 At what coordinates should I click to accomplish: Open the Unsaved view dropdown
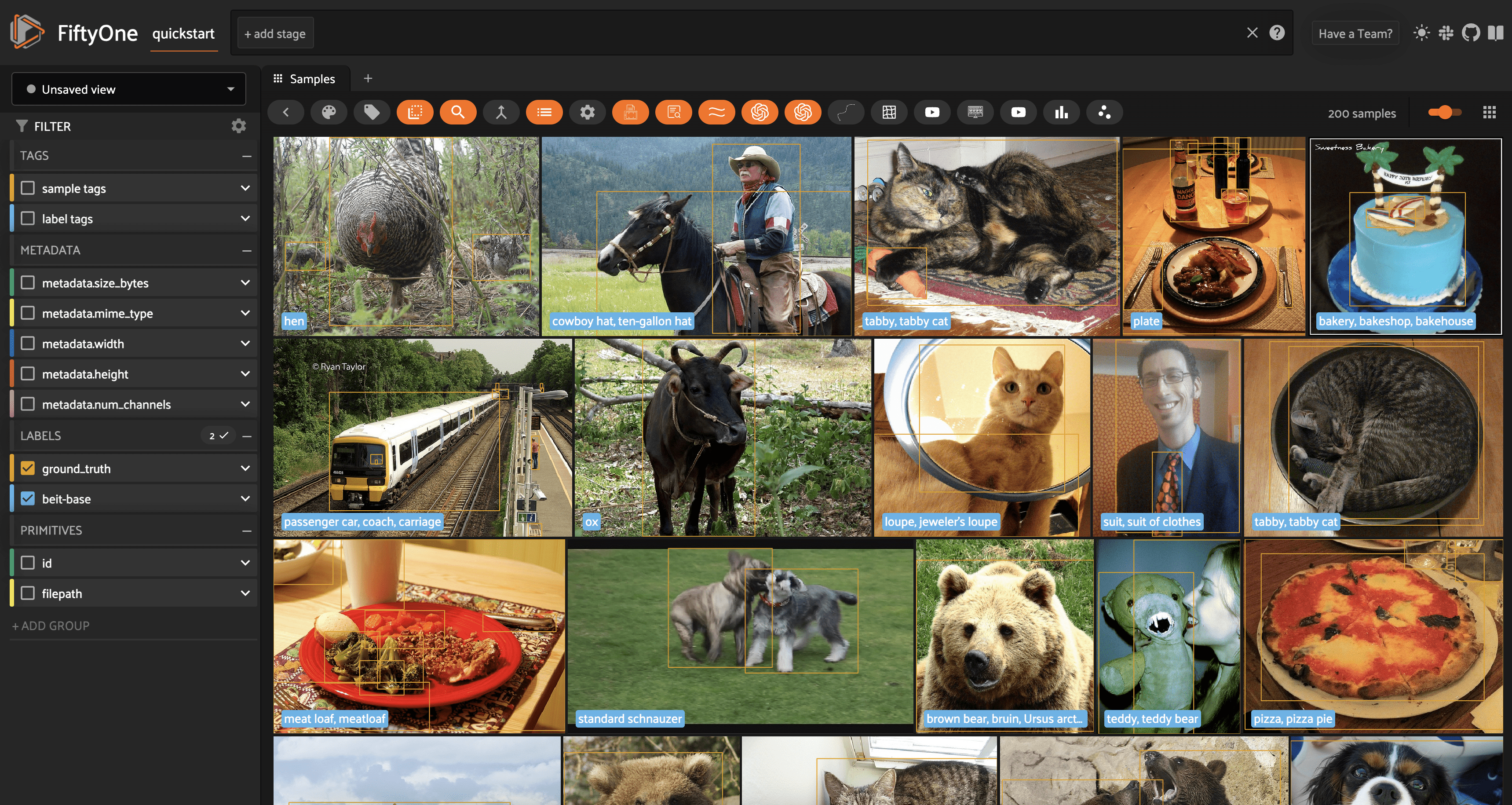click(x=128, y=89)
